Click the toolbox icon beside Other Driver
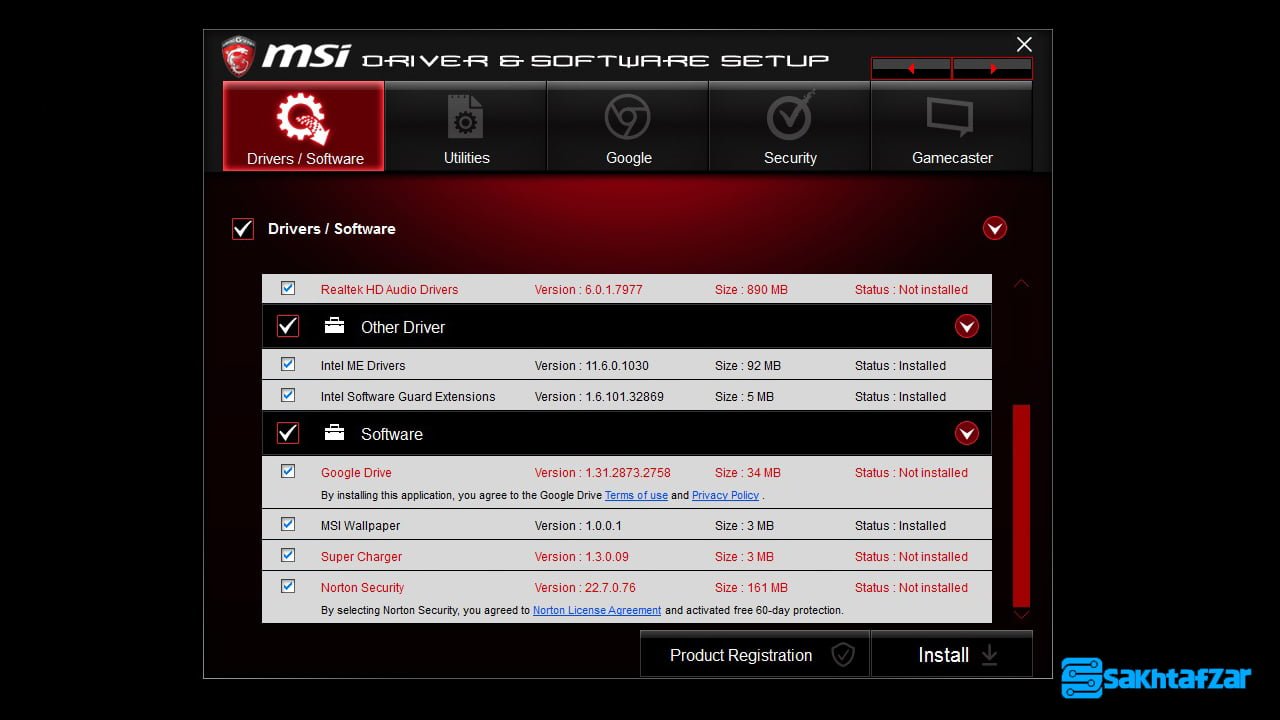Image resolution: width=1280 pixels, height=720 pixels. (335, 327)
